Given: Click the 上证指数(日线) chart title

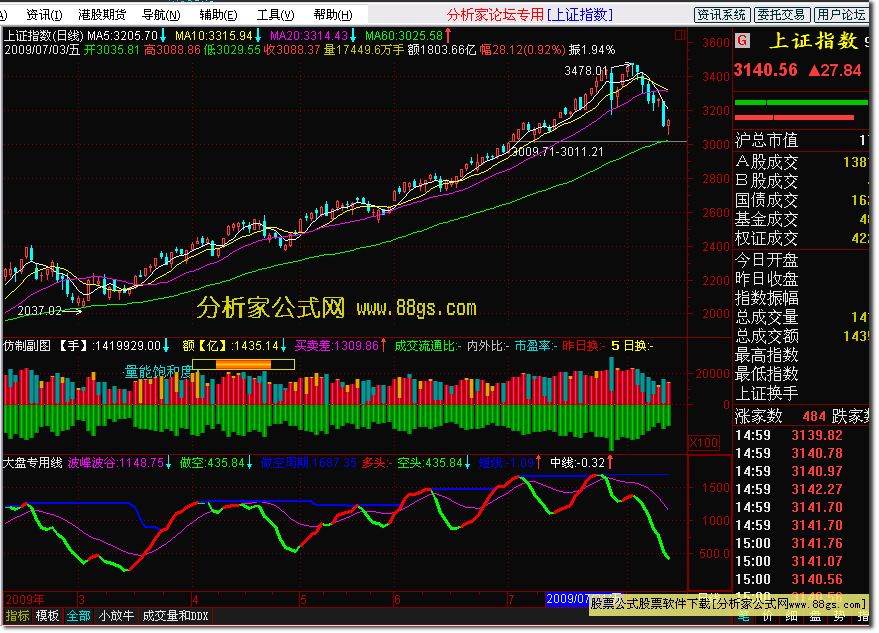Looking at the screenshot, I should click(x=44, y=36).
